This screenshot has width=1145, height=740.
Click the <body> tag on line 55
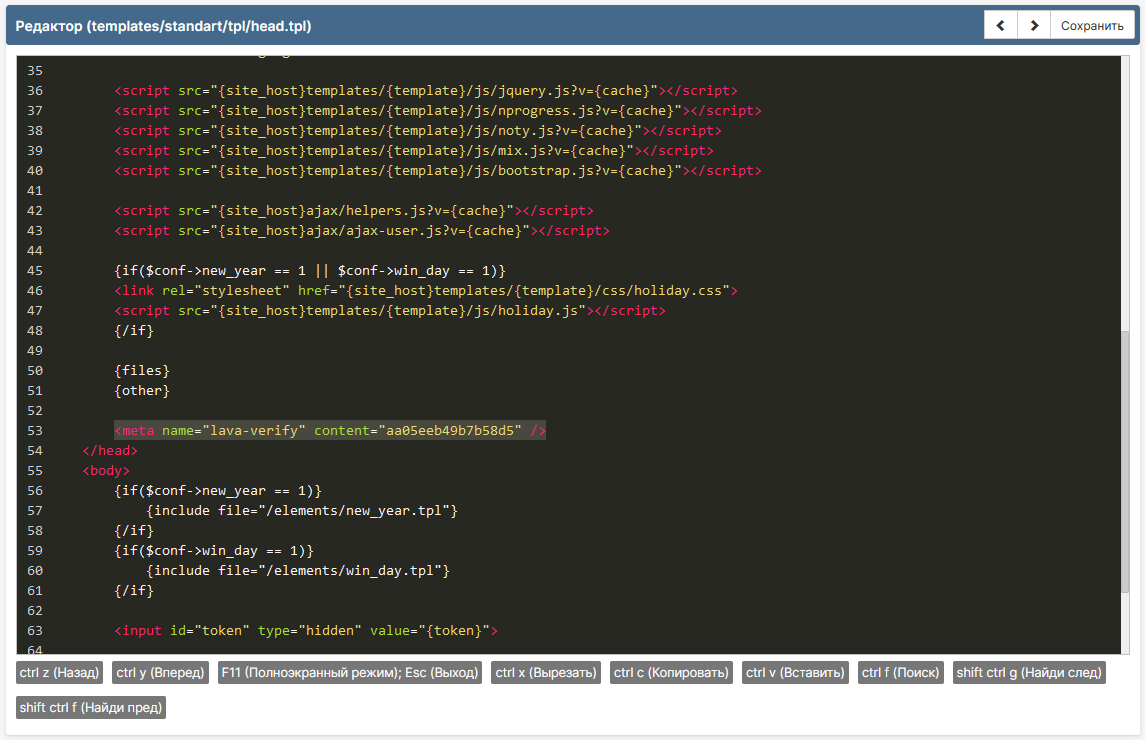[106, 470]
